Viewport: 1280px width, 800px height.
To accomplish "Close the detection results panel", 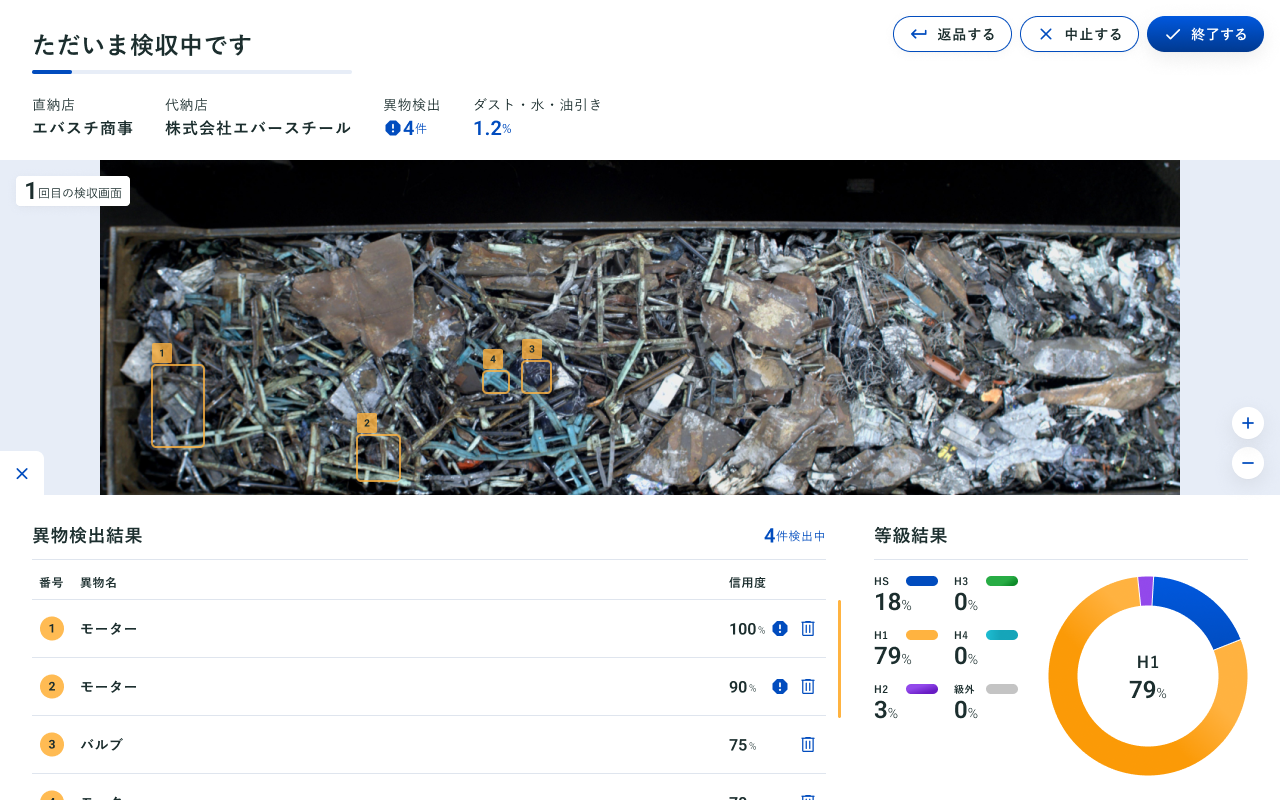I will pyautogui.click(x=22, y=473).
